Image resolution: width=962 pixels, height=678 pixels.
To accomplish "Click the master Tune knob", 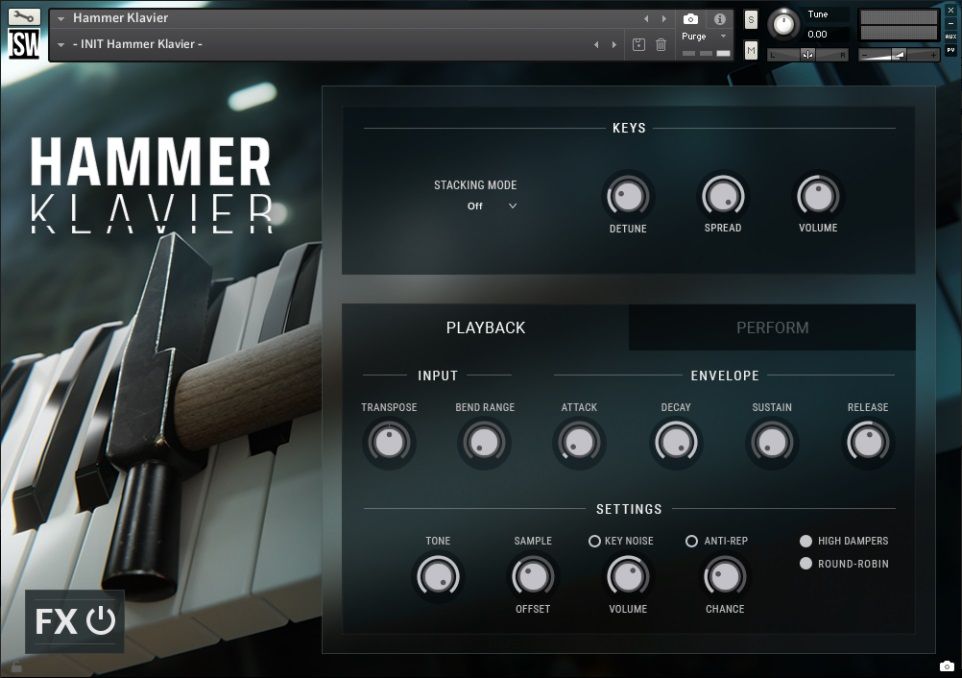I will [783, 24].
